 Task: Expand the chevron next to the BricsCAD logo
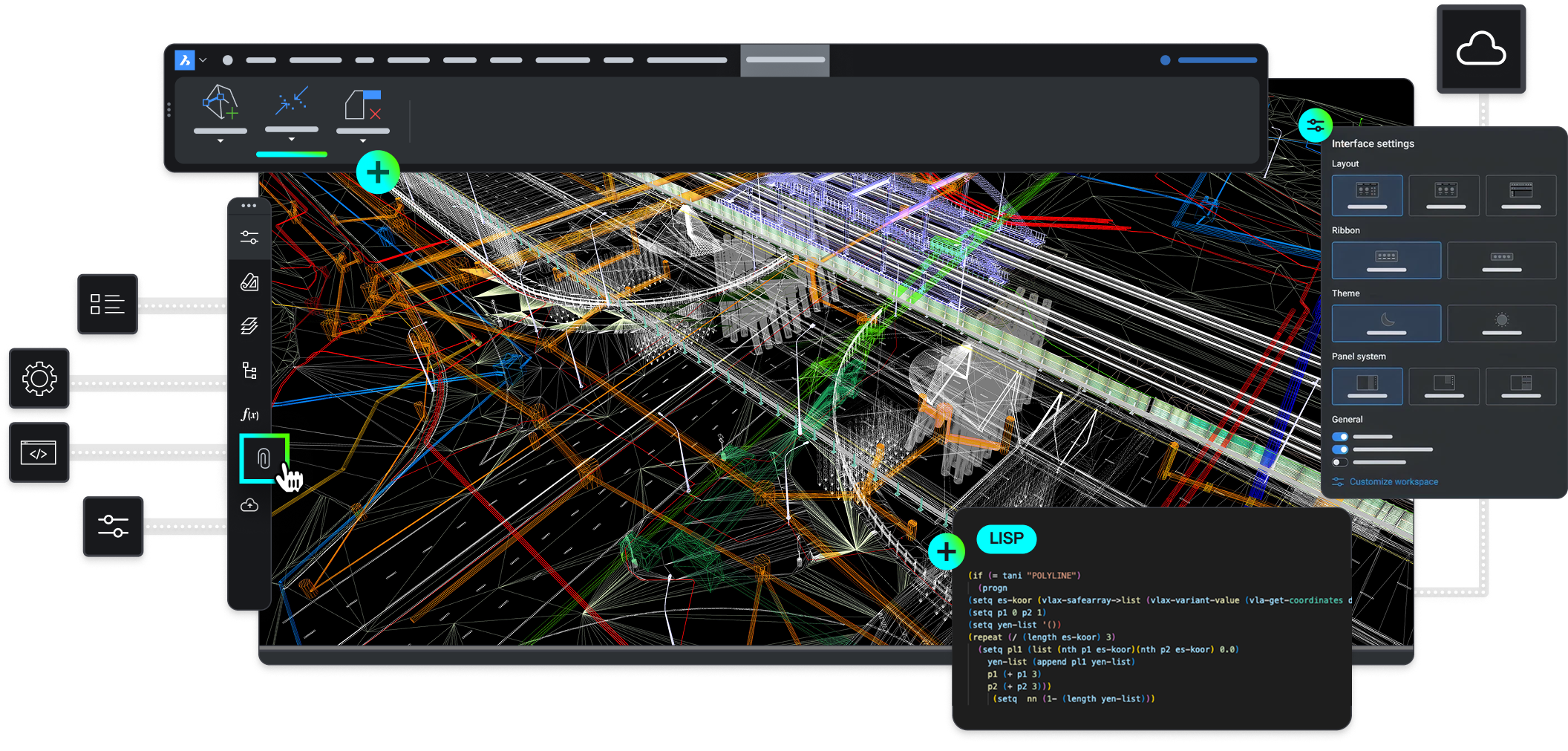(203, 60)
